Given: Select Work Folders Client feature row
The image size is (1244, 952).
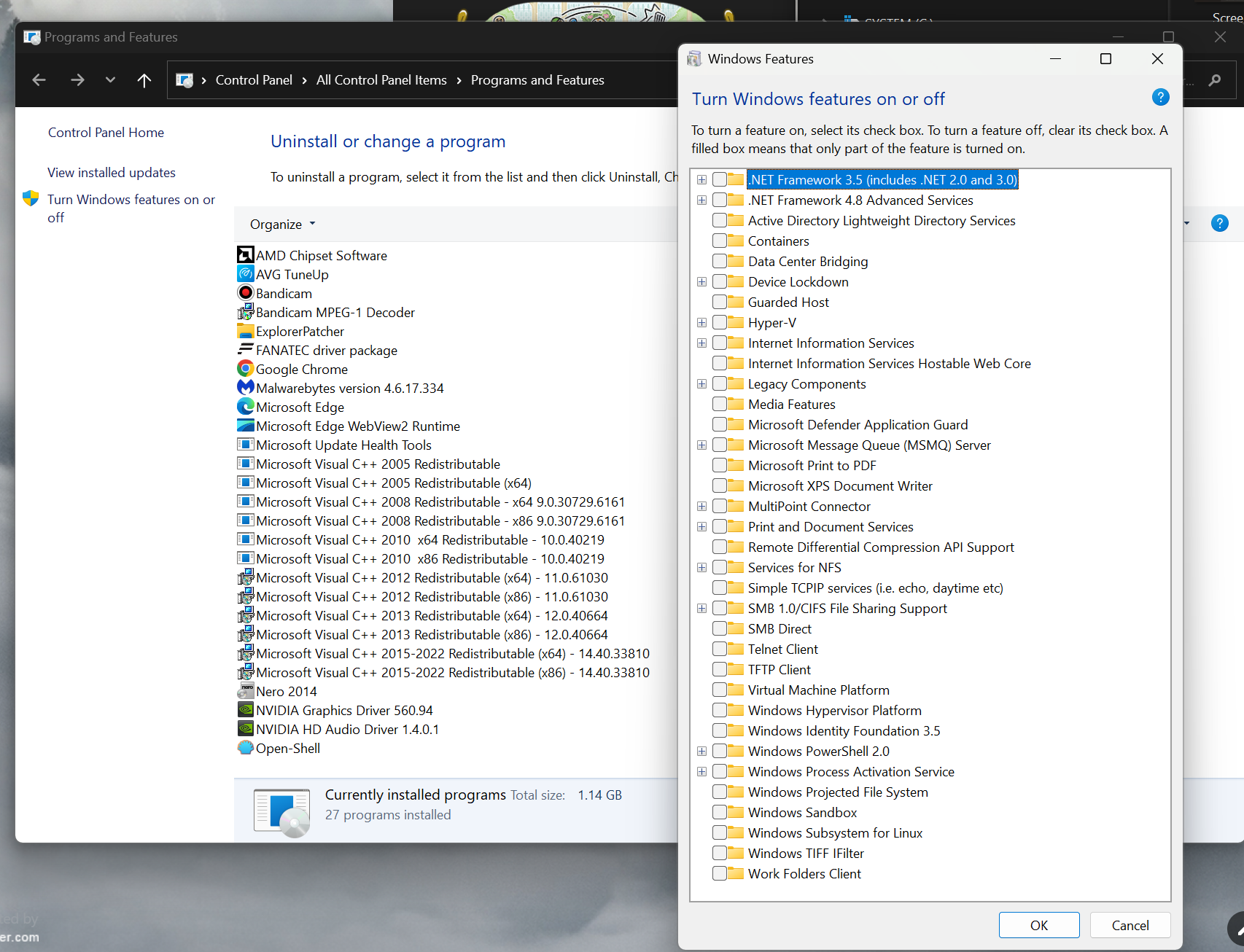Looking at the screenshot, I should [x=804, y=873].
